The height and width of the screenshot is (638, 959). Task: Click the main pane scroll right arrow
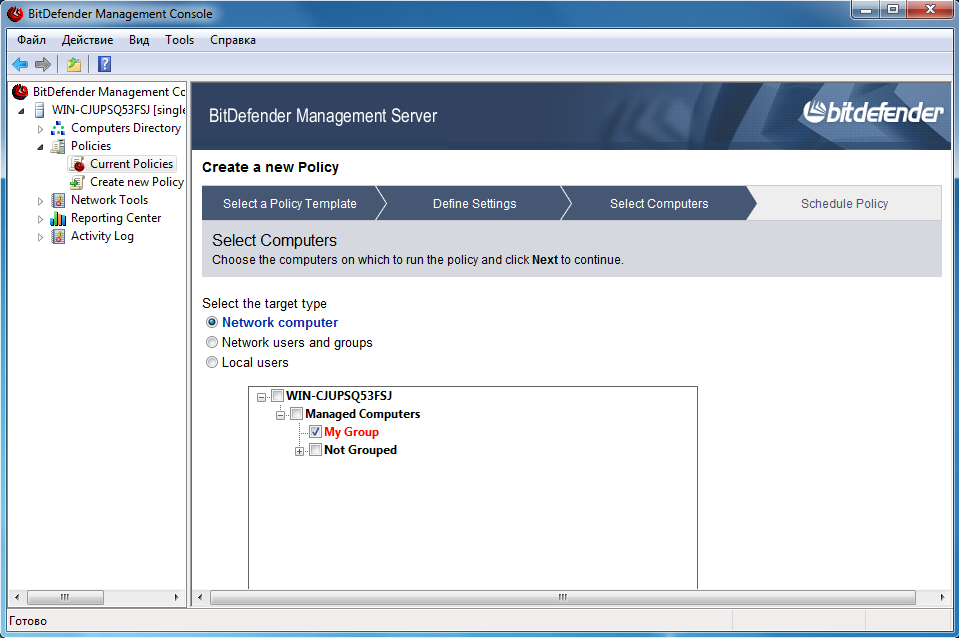[942, 597]
